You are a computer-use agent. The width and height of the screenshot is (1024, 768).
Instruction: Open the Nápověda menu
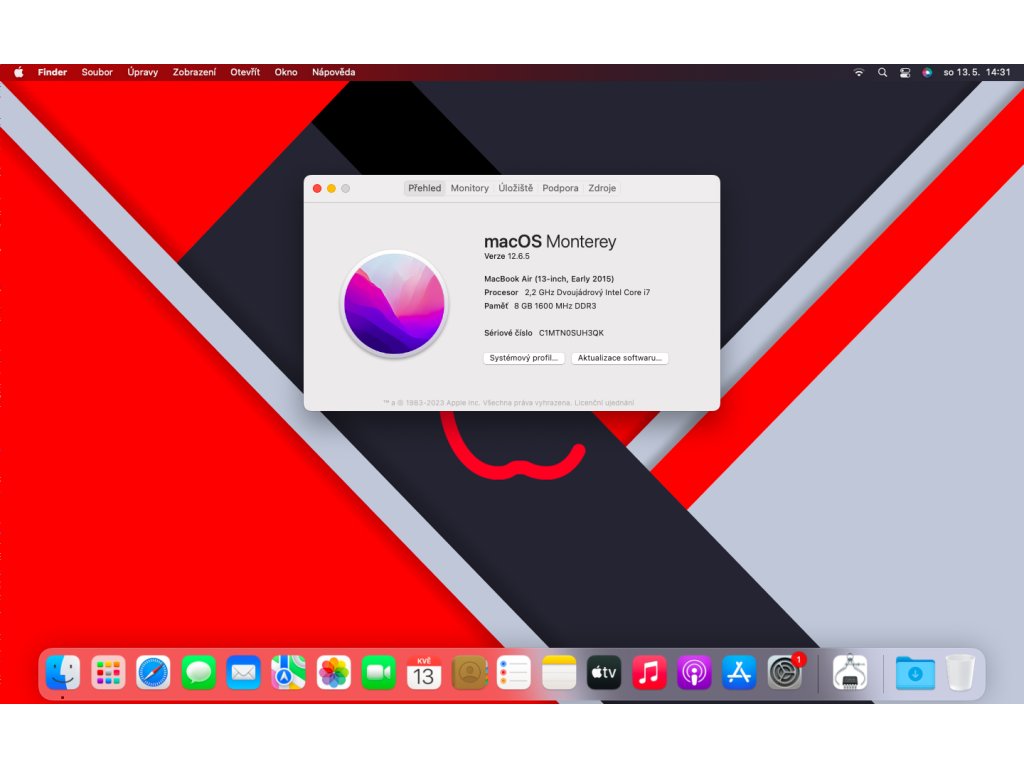tap(334, 72)
